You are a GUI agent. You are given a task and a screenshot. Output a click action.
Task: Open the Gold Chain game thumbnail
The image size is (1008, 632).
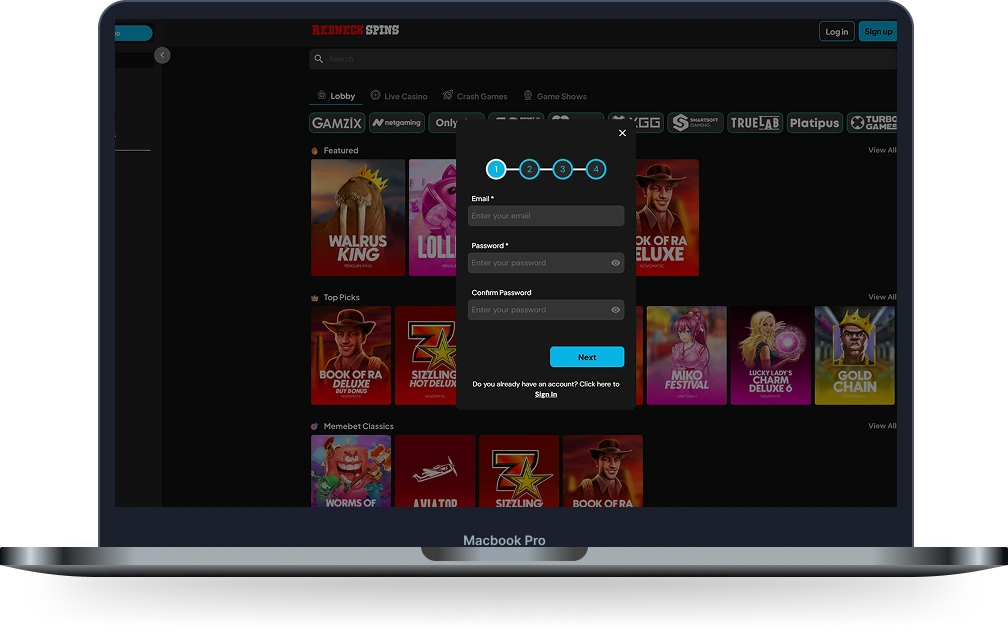(854, 356)
